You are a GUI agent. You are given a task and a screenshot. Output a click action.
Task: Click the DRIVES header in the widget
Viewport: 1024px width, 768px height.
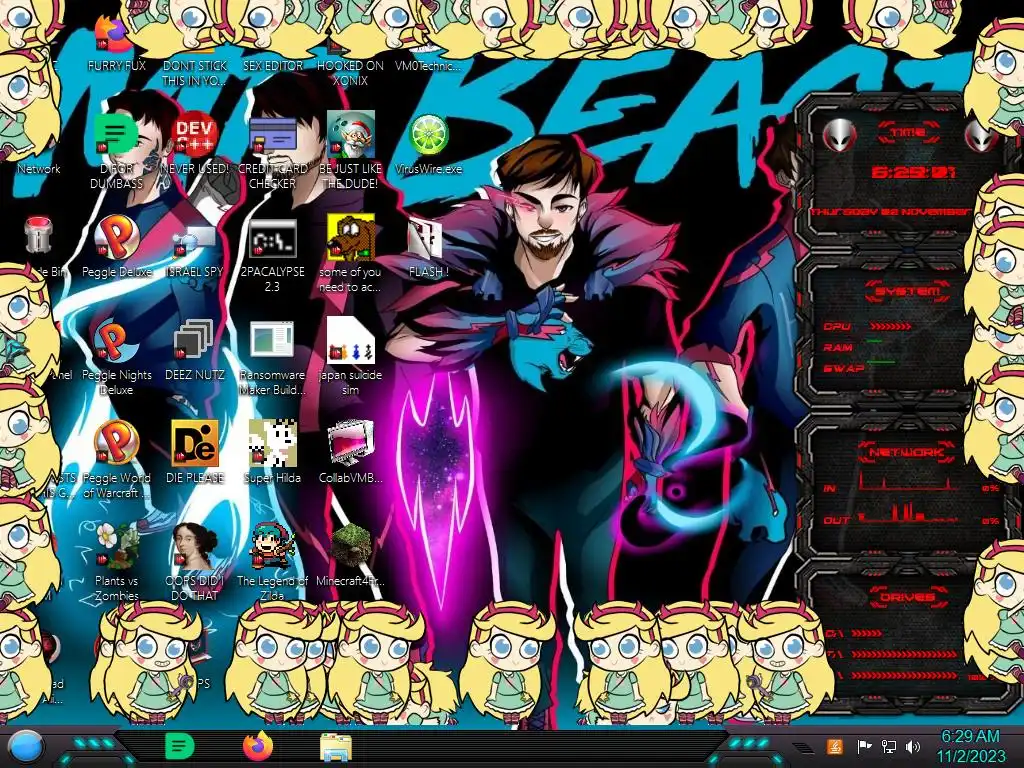[907, 597]
